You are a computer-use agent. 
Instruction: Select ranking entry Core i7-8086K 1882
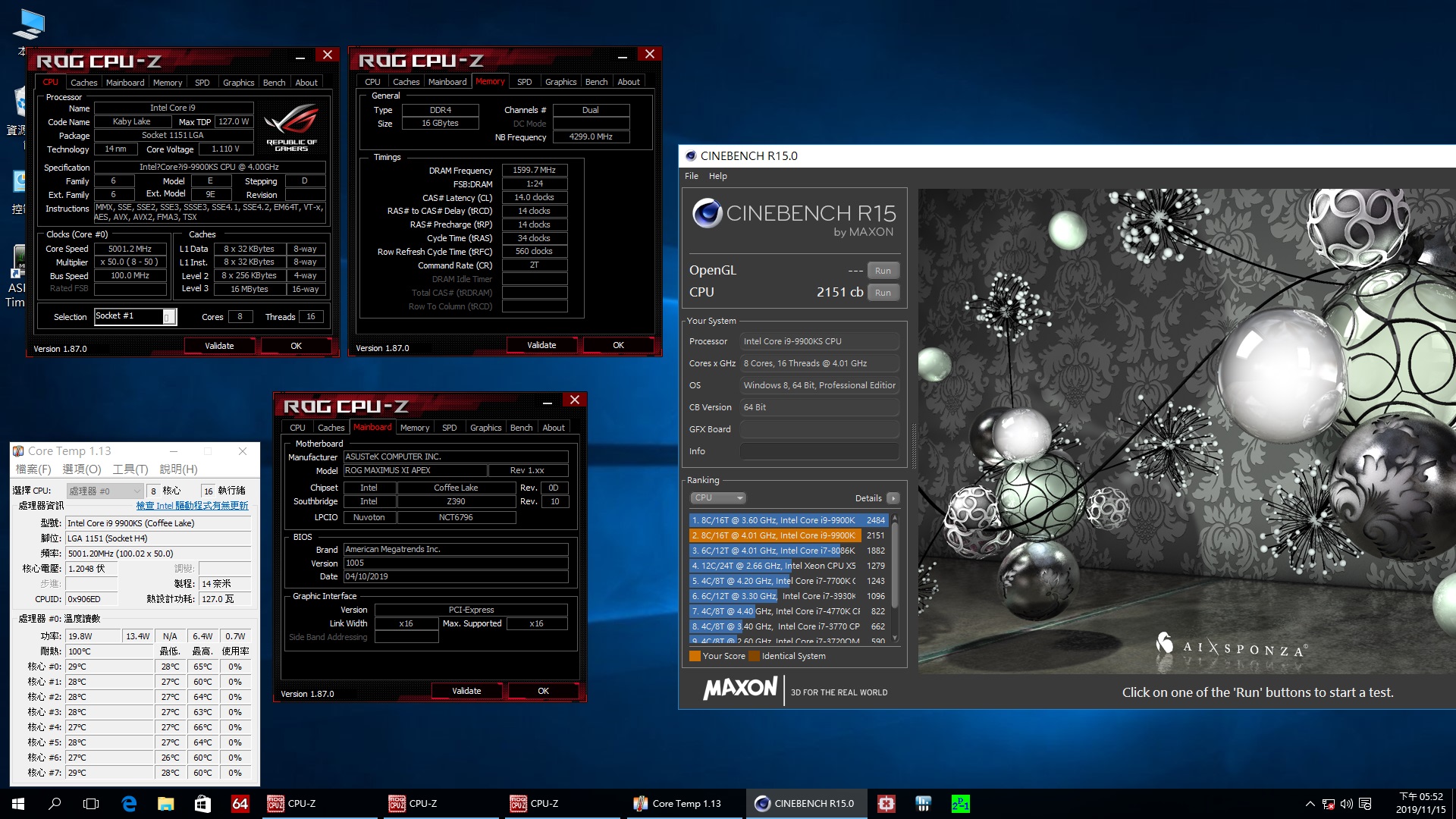[789, 551]
